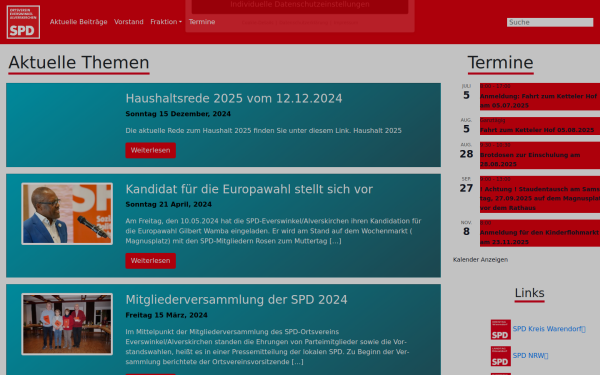Select the AUG 28 date label
Viewport: 600px width, 375px height.
(466, 151)
